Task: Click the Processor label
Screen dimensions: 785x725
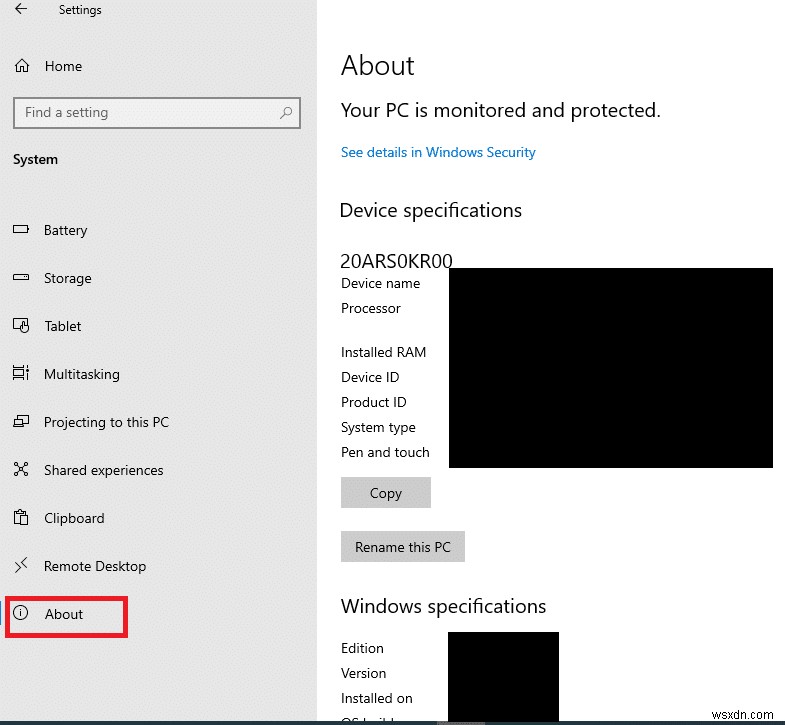Action: pyautogui.click(x=370, y=308)
